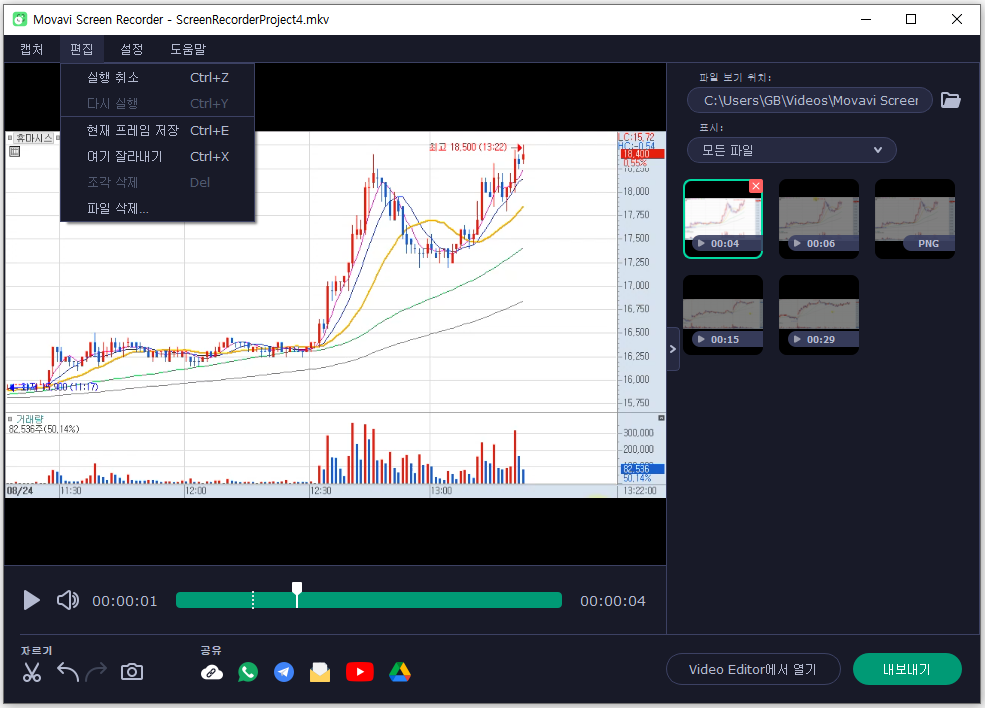Viewport: 985px width, 708px height.
Task: Click the dotted cut marker on timeline
Action: [x=253, y=600]
